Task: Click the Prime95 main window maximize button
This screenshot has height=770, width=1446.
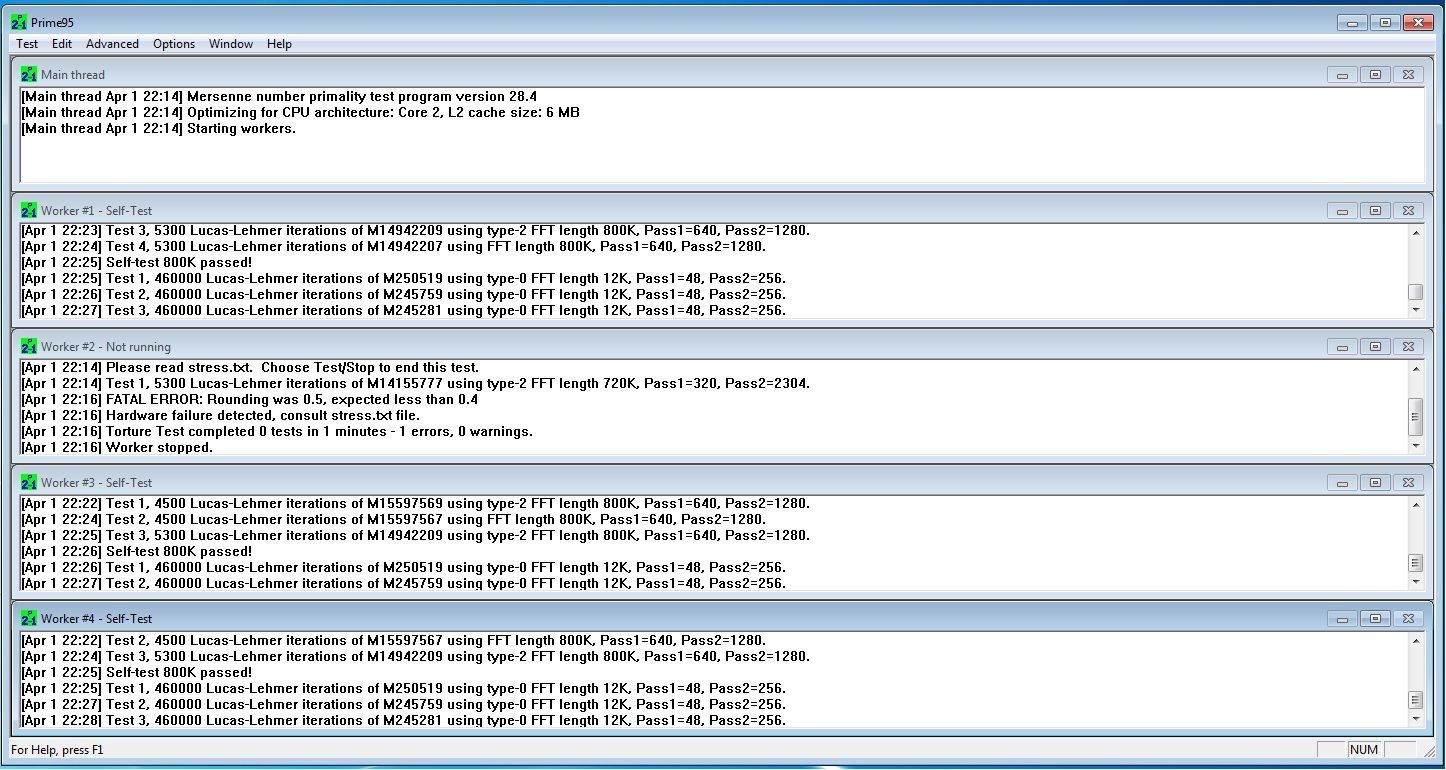Action: point(1384,22)
